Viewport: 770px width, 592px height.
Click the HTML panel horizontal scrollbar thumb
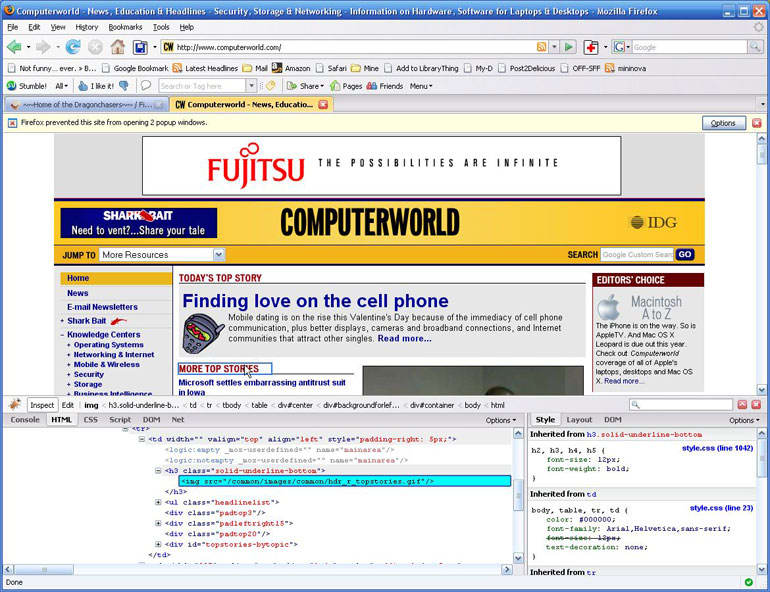coord(44,569)
